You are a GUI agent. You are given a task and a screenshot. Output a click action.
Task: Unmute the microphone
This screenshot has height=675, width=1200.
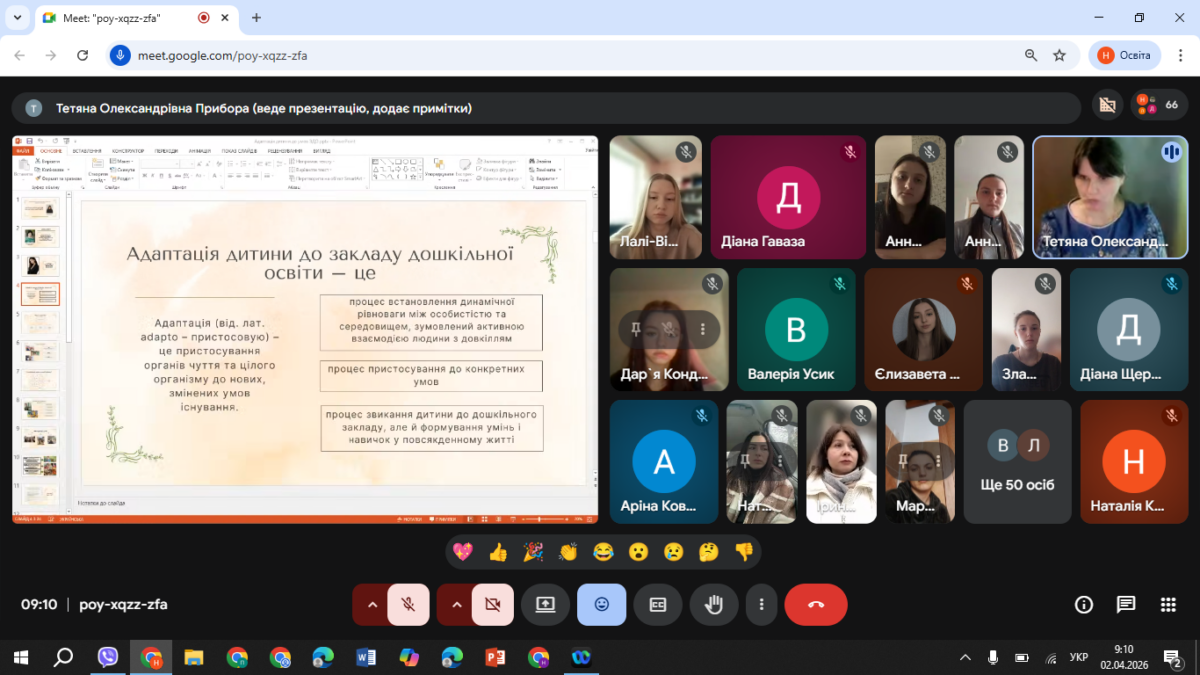408,604
